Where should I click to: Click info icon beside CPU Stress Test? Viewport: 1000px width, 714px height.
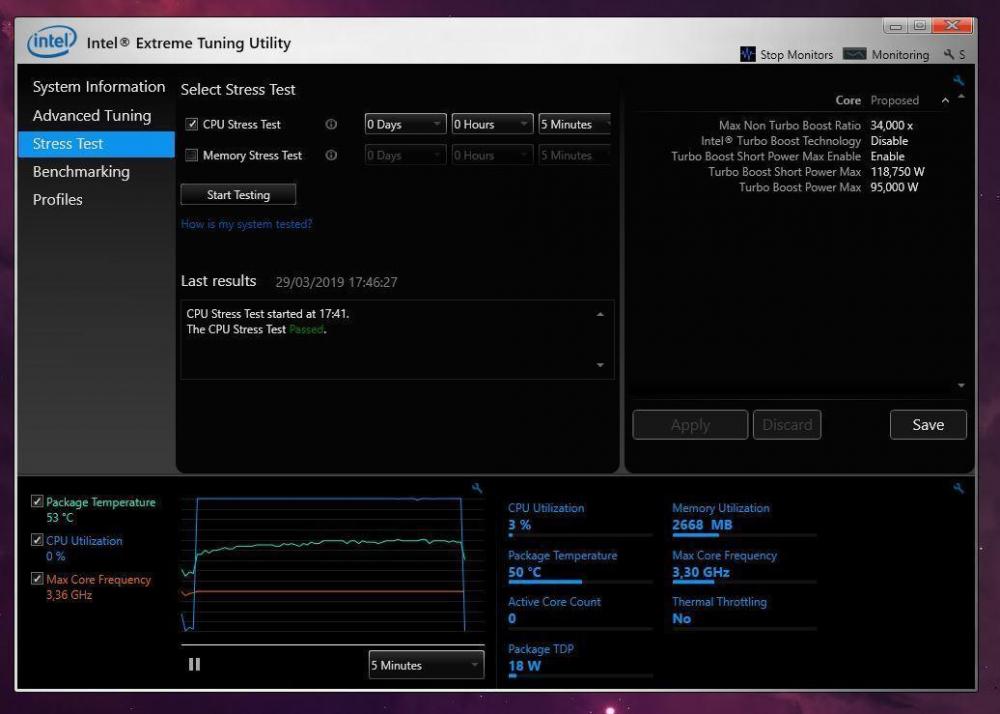[x=331, y=125]
